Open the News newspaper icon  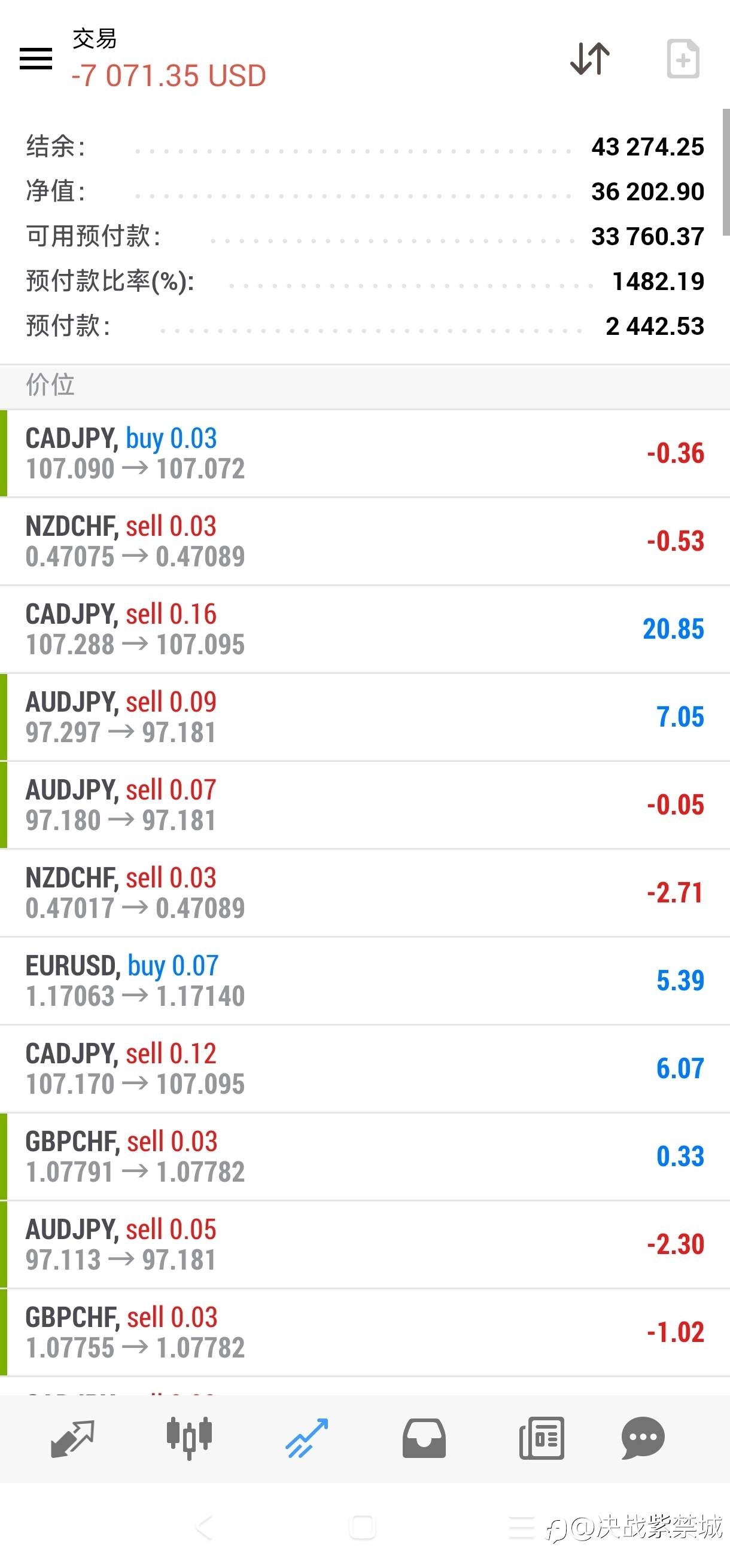click(x=542, y=1439)
